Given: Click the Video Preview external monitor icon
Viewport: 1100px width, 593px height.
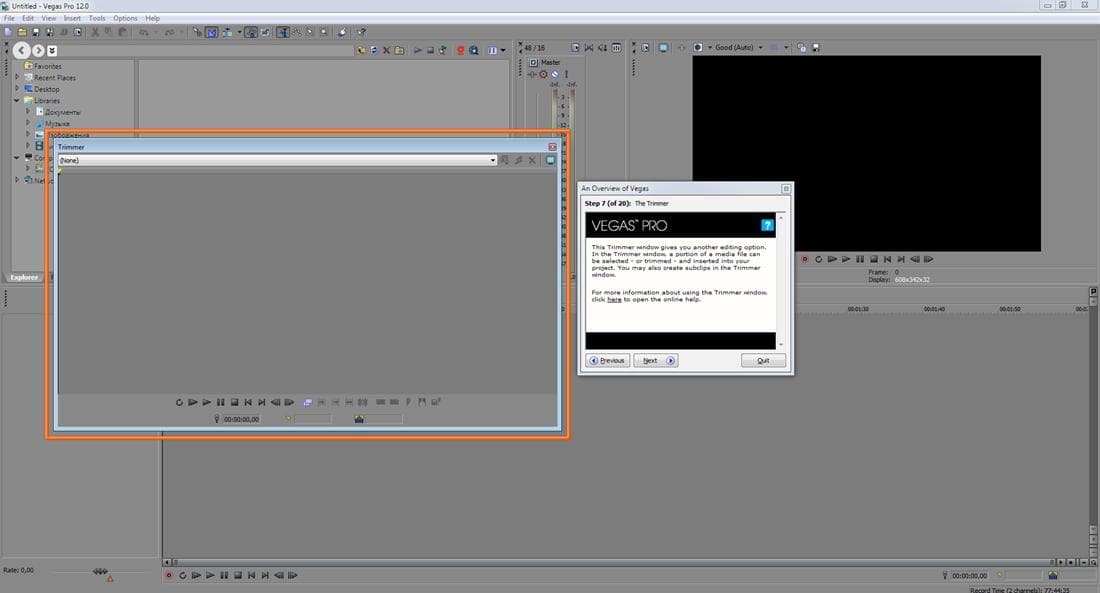Looking at the screenshot, I should pos(663,48).
